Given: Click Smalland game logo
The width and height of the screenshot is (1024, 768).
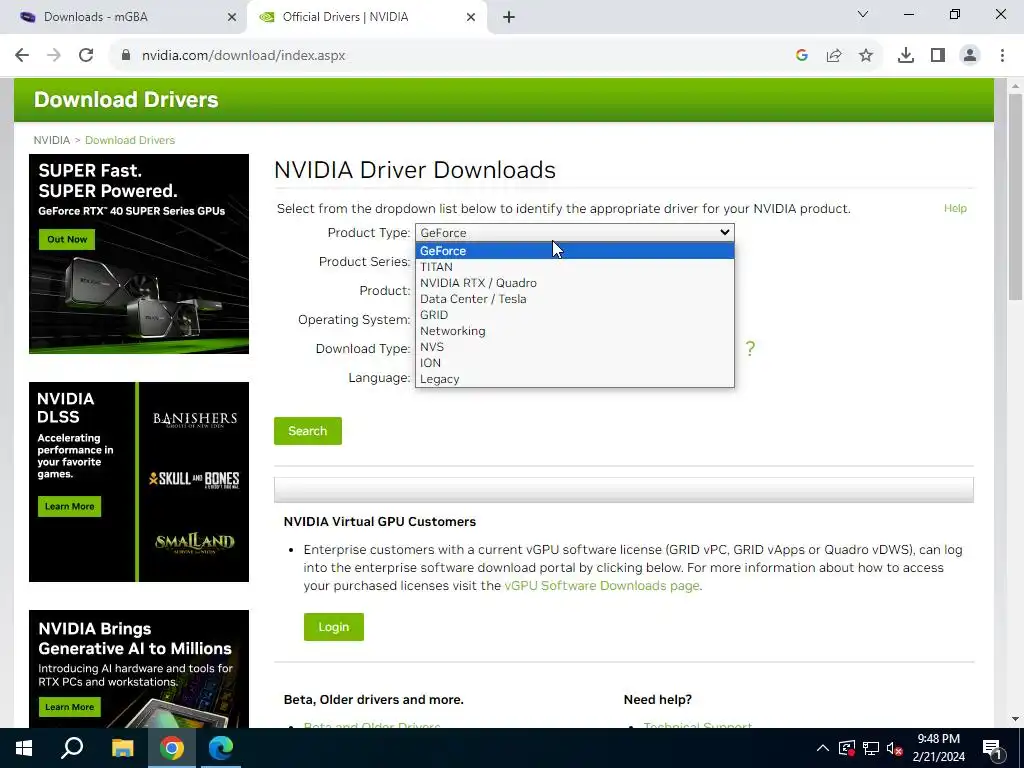Looking at the screenshot, I should (195, 543).
